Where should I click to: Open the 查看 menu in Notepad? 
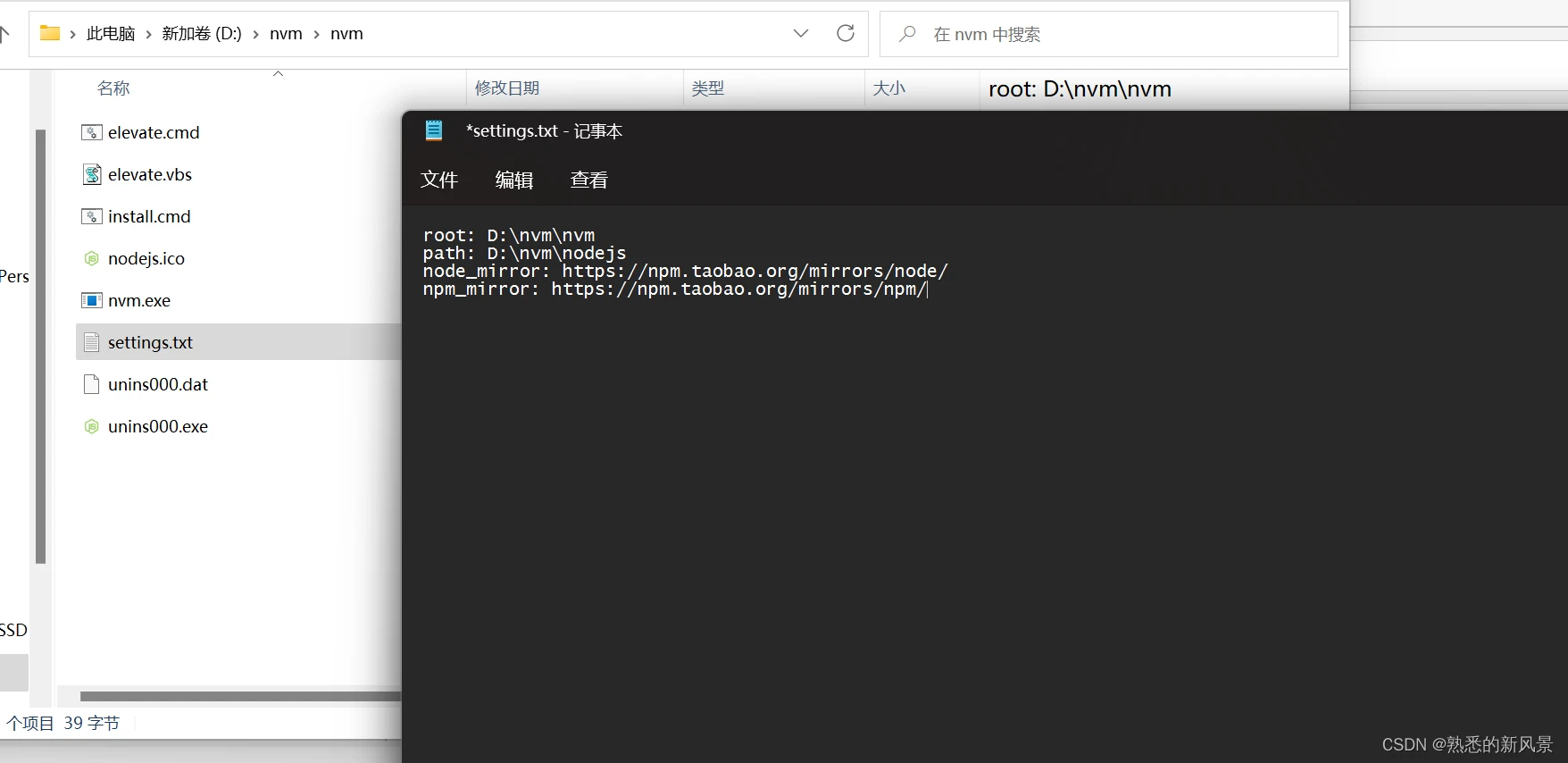tap(589, 180)
